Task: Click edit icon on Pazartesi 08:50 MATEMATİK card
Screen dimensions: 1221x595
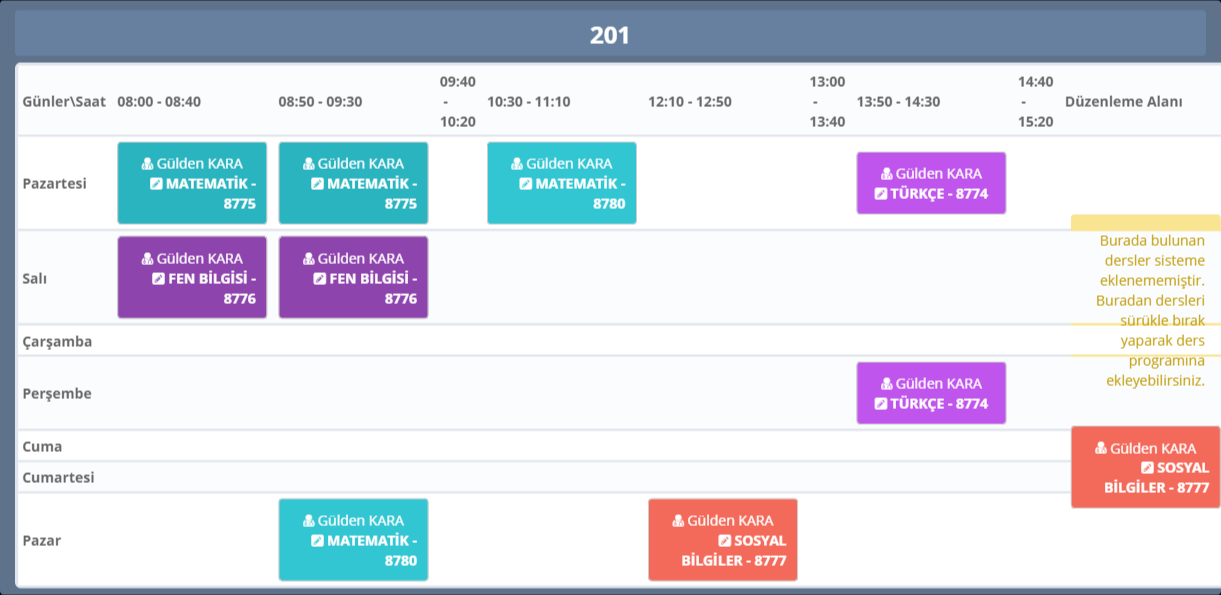Action: pos(317,184)
